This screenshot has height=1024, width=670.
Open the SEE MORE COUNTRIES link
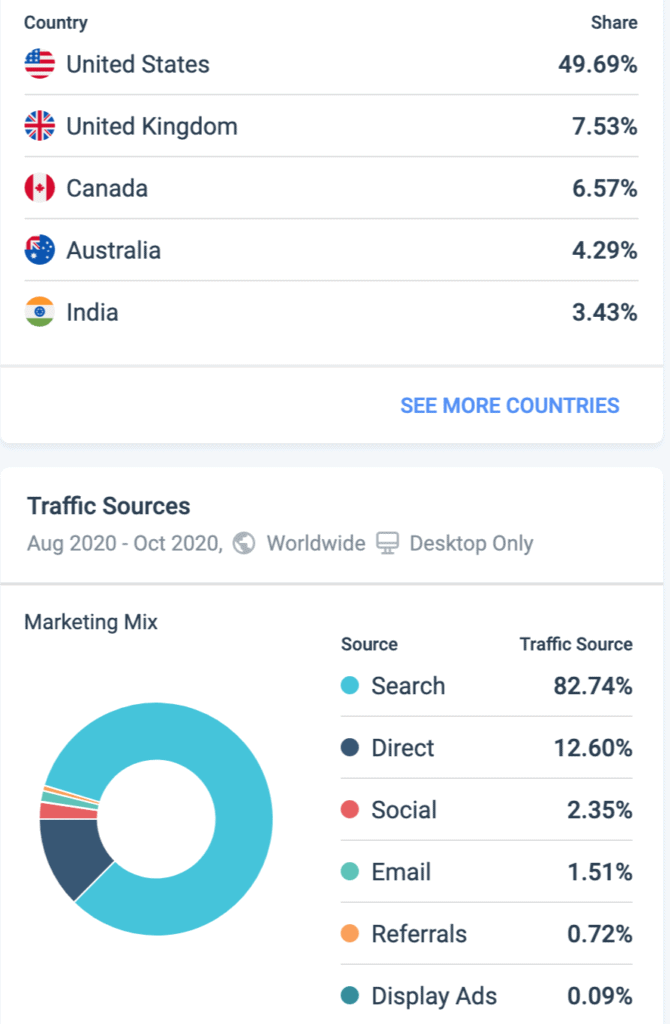[x=510, y=405]
